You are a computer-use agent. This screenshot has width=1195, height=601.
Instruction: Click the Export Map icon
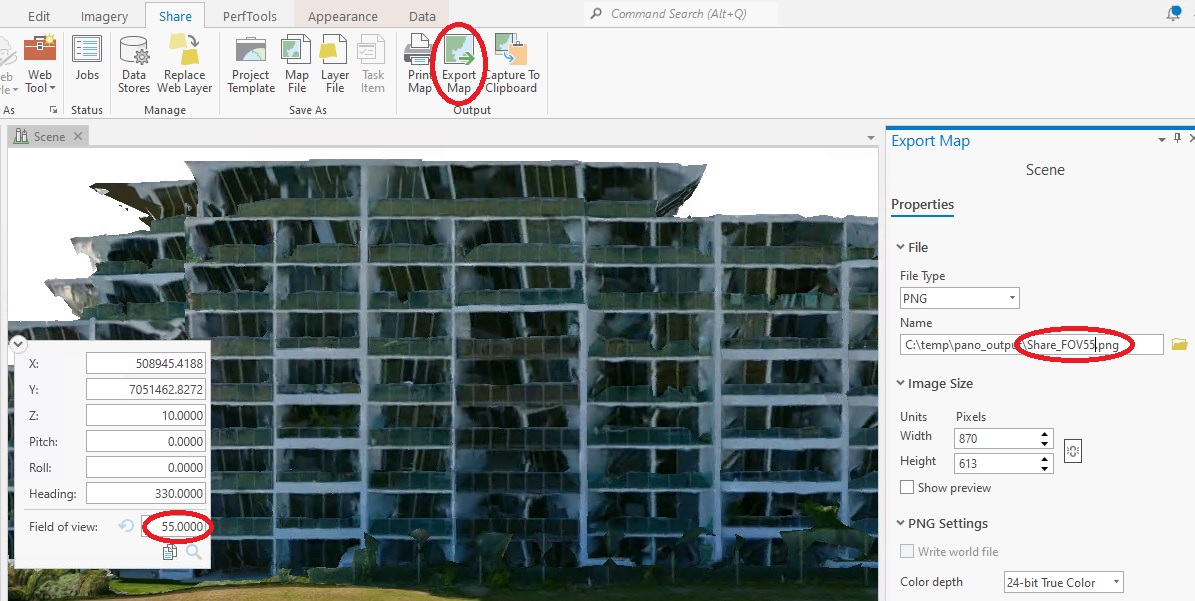tap(460, 50)
